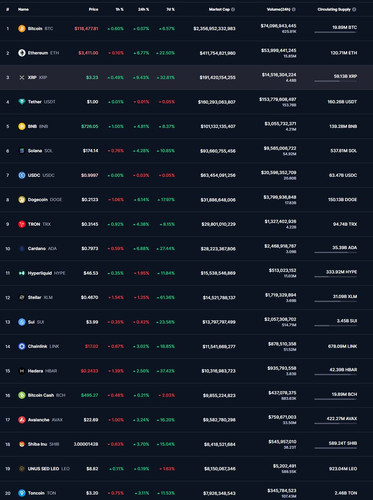Click Bitcoin's circulating supply progress bar
Image resolution: width=373 pixels, height=500 pixels.
[x=336, y=32]
